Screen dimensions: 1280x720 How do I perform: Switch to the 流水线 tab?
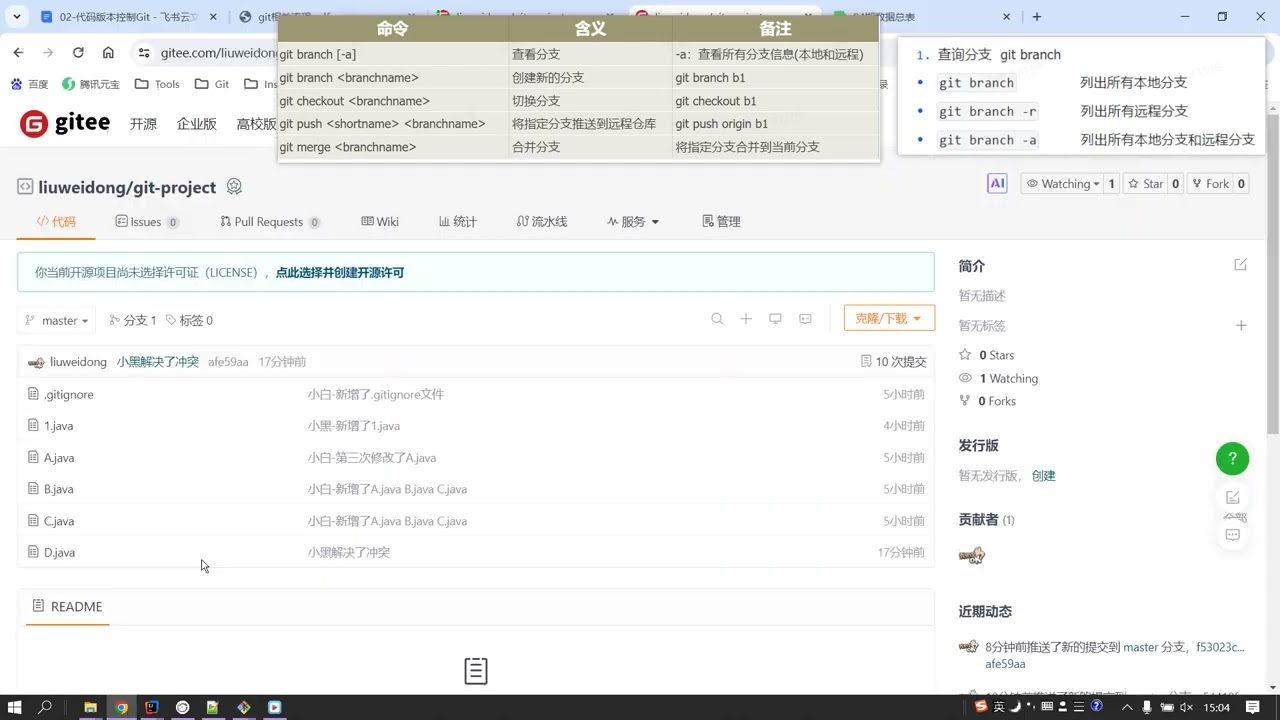point(542,221)
